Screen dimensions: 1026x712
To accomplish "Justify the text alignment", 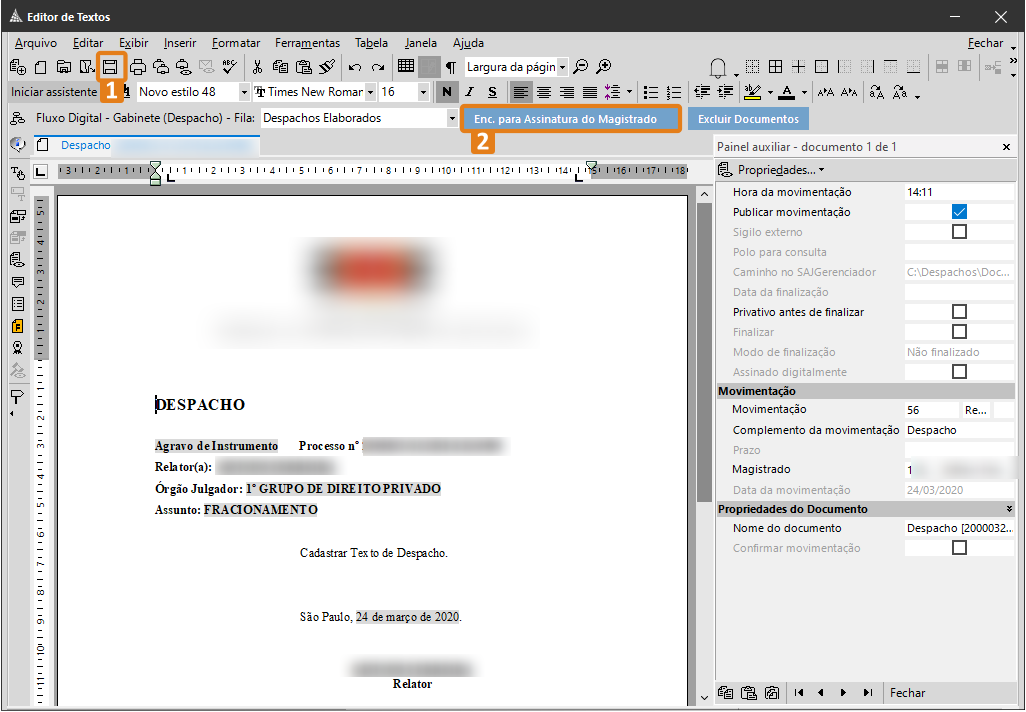I will pyautogui.click(x=590, y=92).
